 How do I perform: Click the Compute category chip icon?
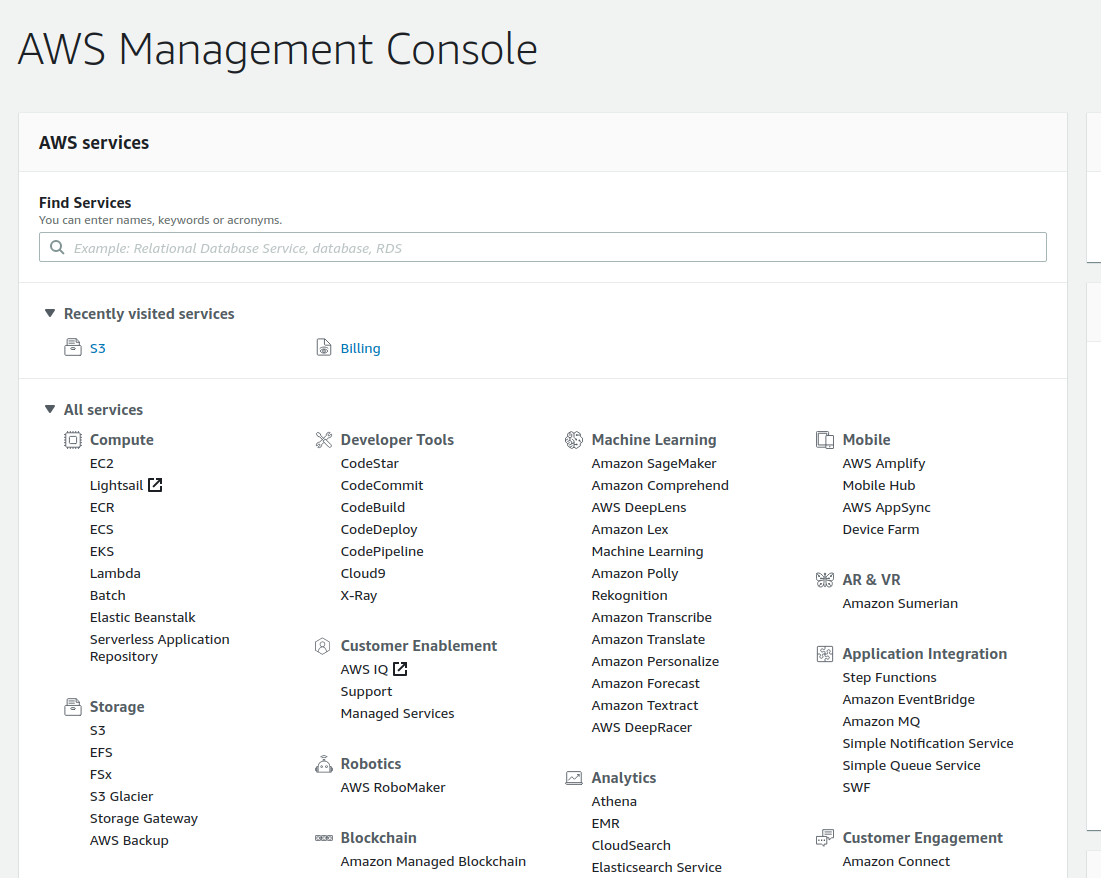point(72,440)
